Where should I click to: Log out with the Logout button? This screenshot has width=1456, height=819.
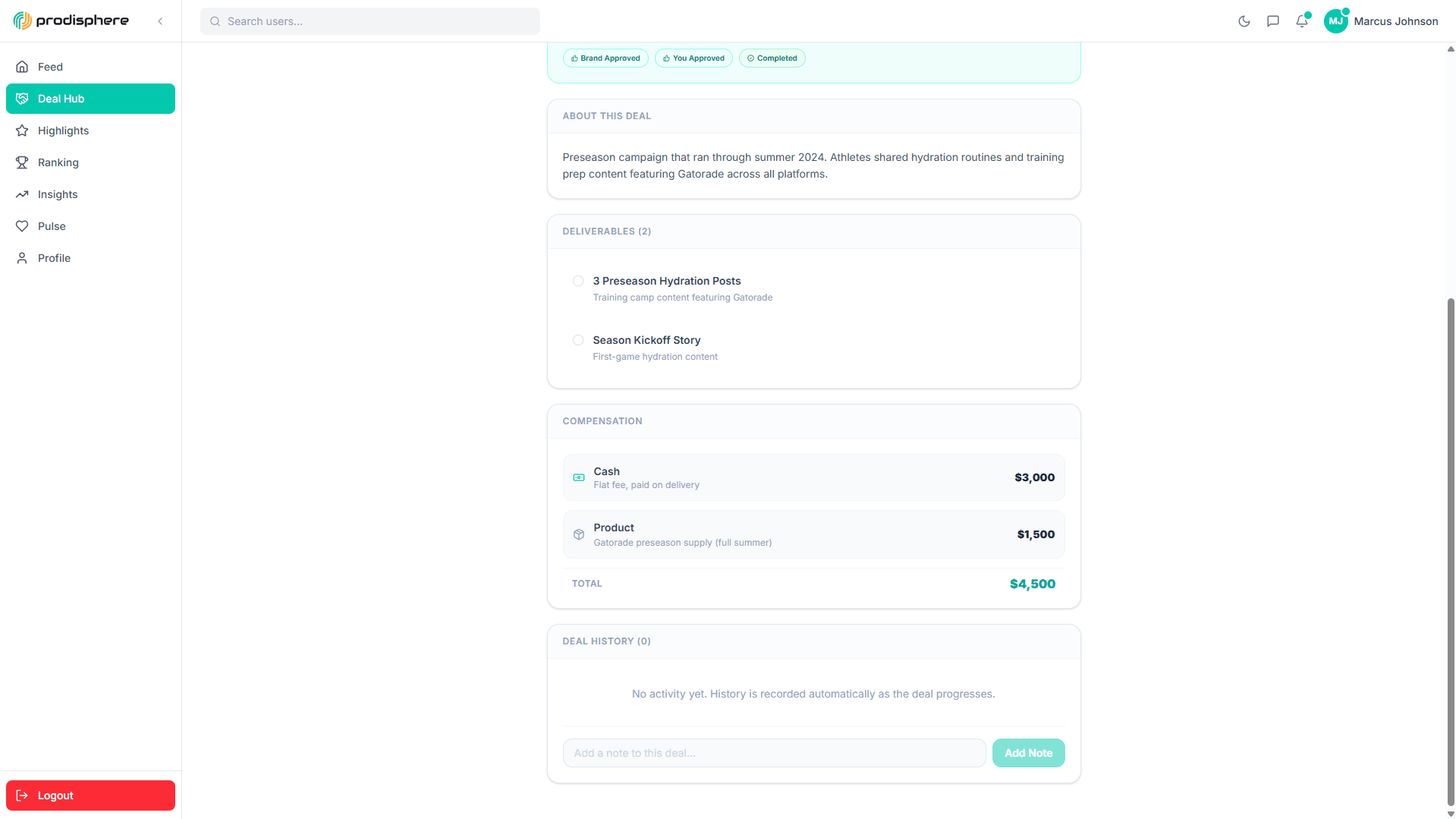pos(90,795)
